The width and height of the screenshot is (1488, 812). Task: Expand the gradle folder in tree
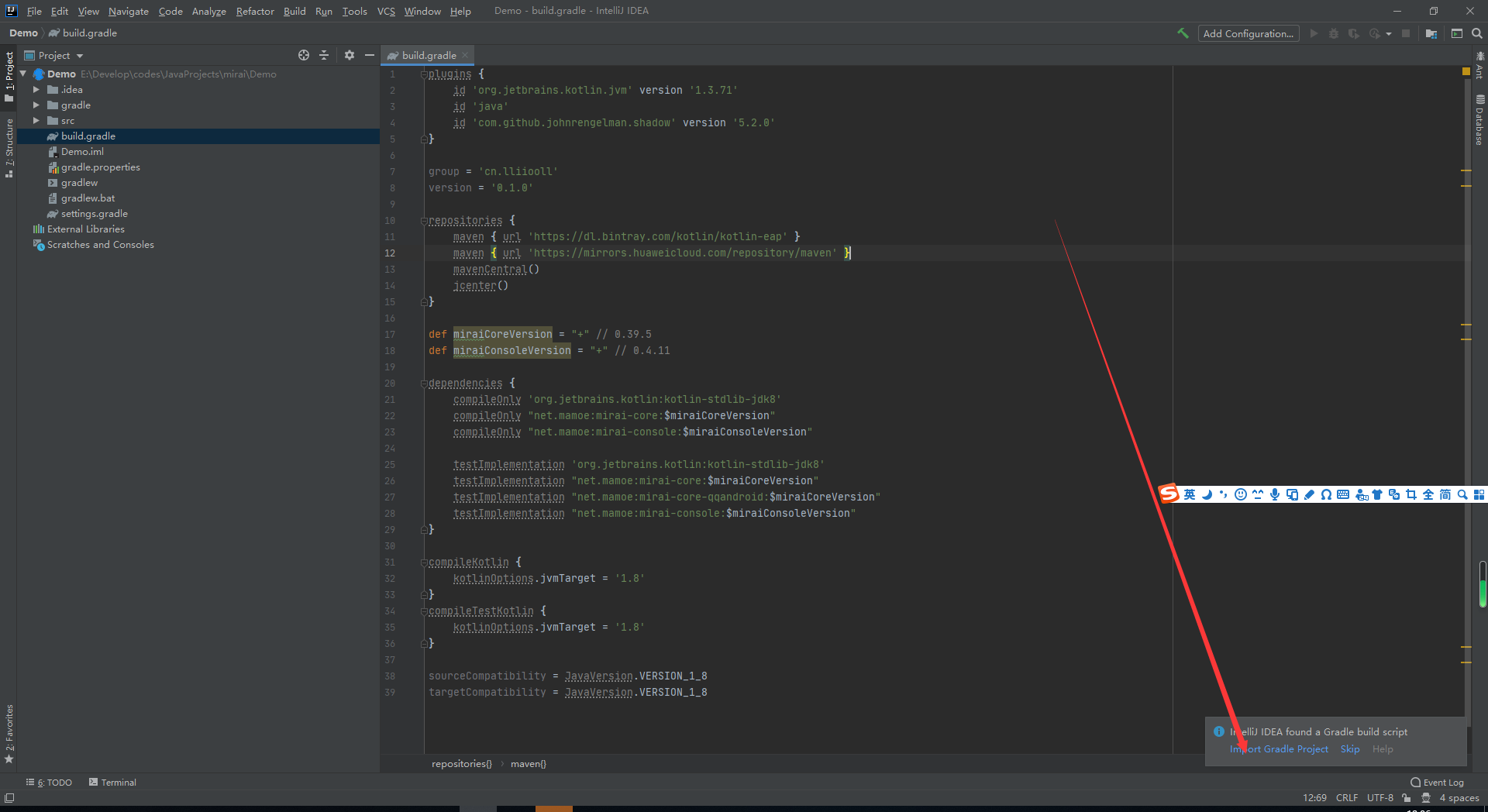(36, 105)
